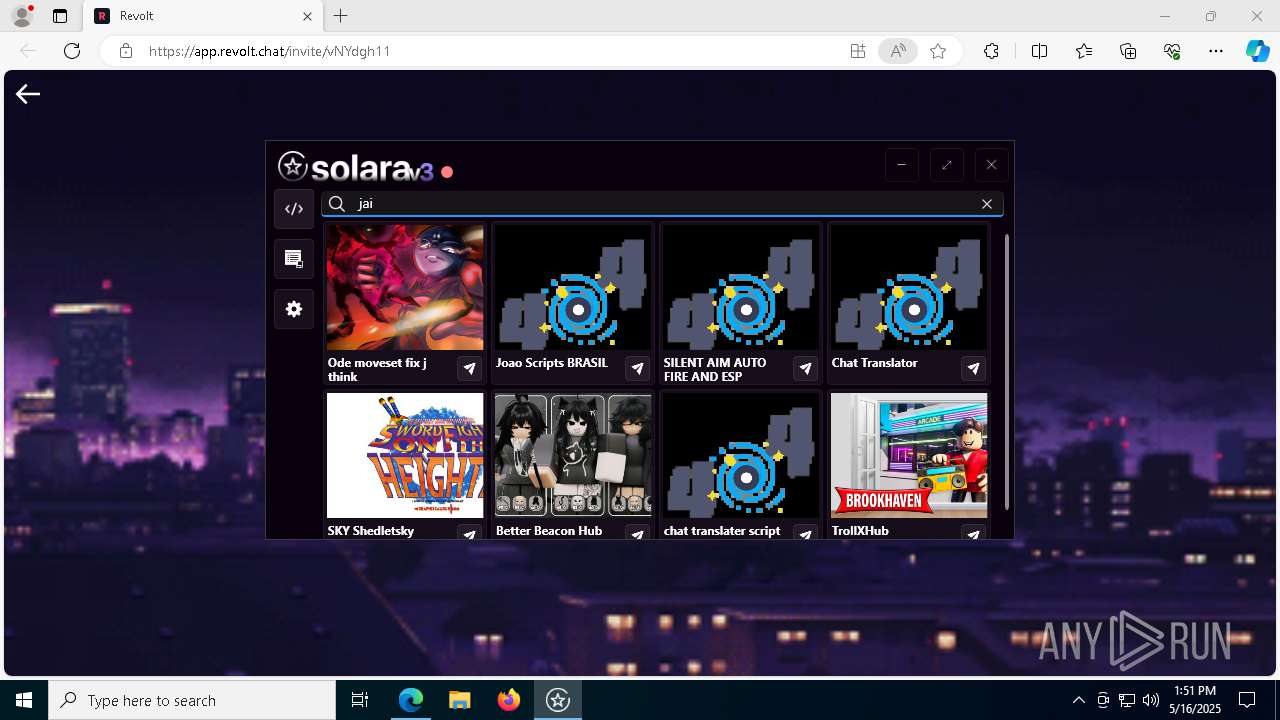This screenshot has height=720, width=1280.
Task: Expand the Solara window
Action: [946, 165]
